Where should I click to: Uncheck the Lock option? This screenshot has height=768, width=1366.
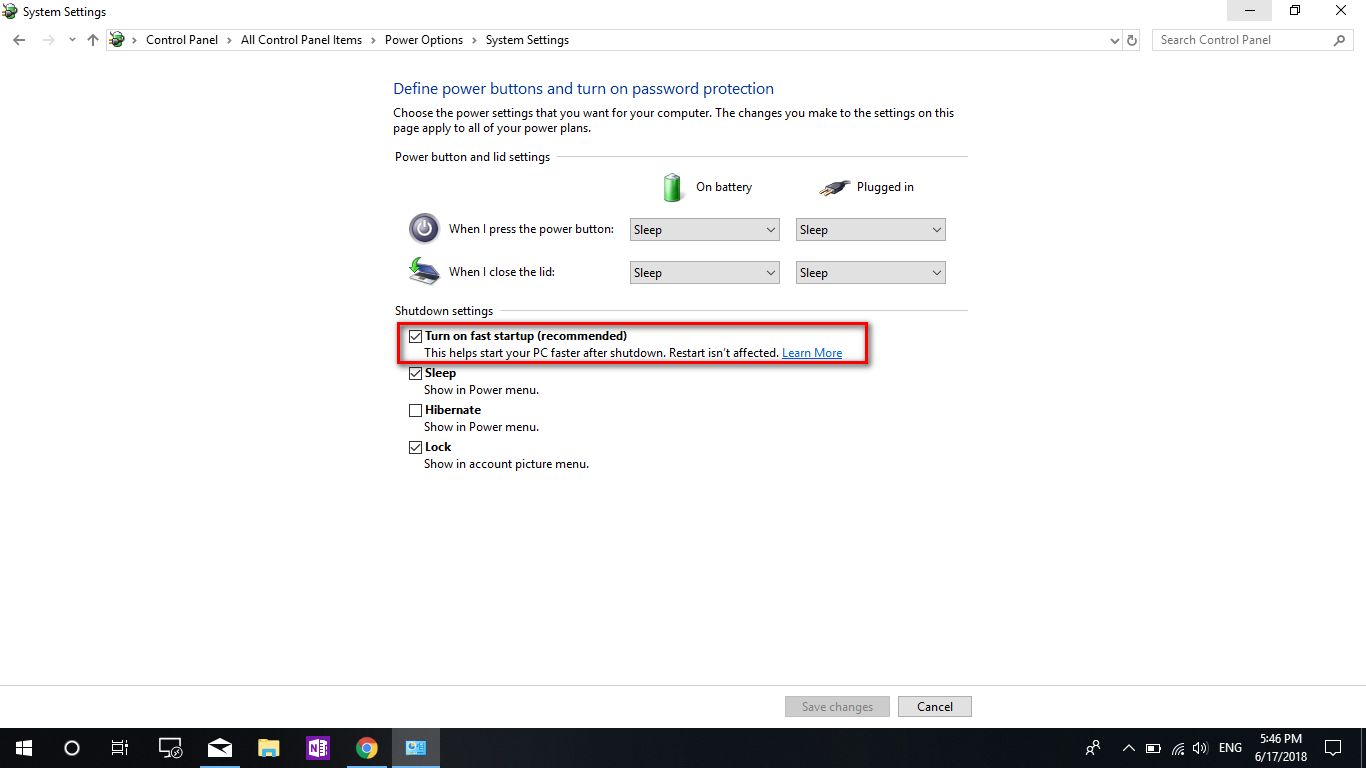(415, 447)
